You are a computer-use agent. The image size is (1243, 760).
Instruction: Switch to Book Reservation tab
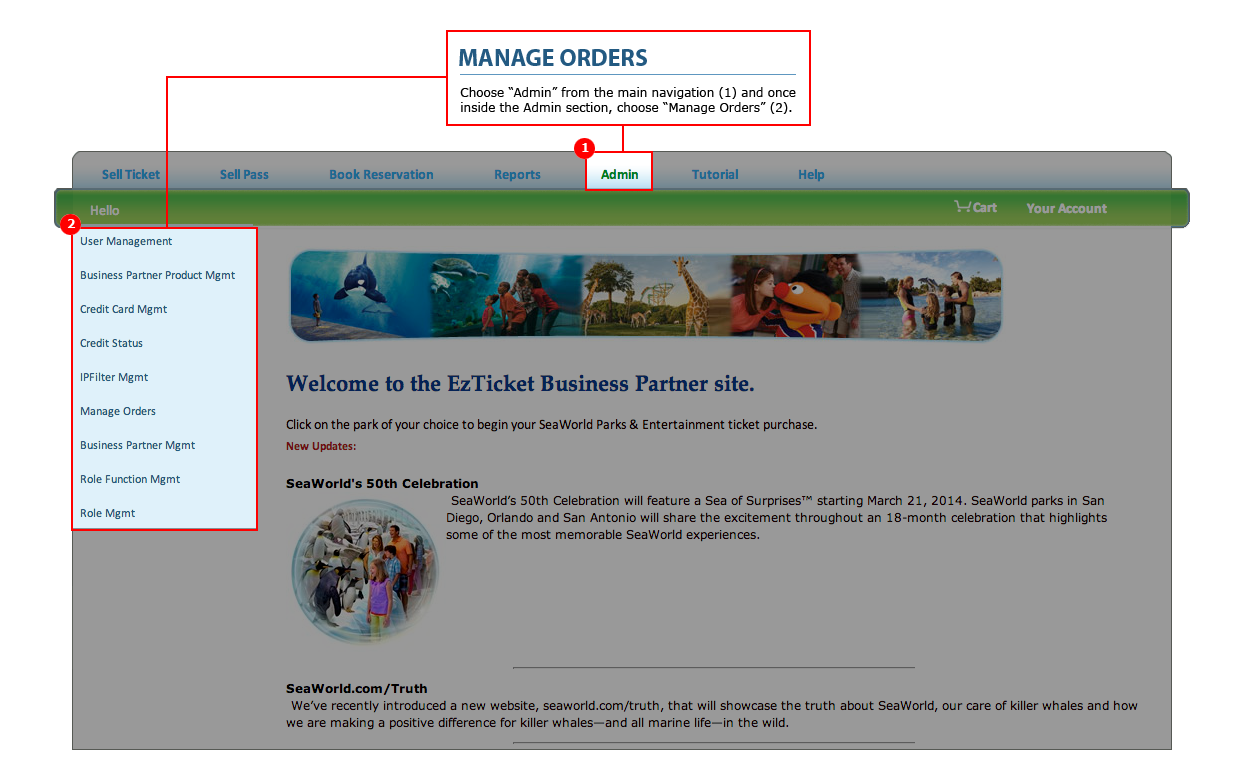[381, 175]
